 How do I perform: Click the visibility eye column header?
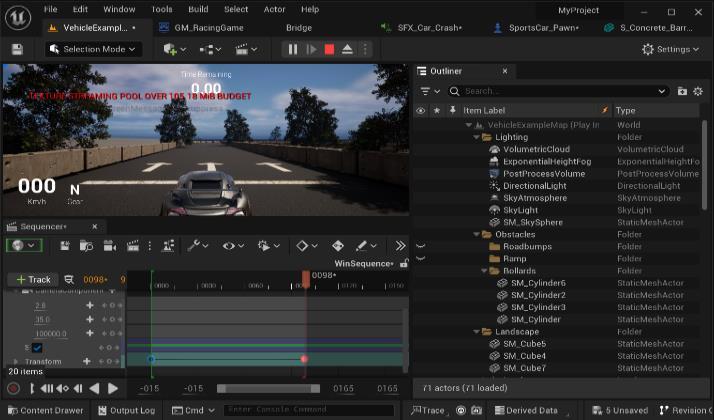click(421, 110)
